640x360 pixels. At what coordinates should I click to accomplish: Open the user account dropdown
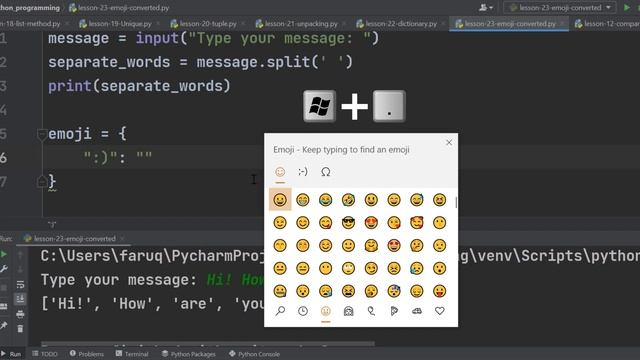(486, 7)
